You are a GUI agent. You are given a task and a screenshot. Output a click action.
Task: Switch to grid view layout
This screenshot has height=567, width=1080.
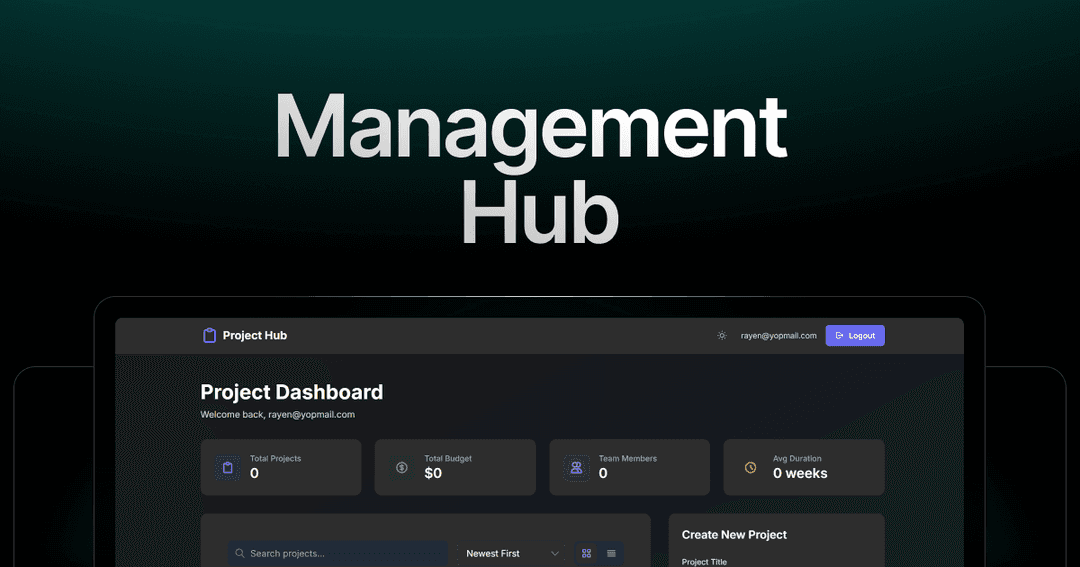pos(587,553)
